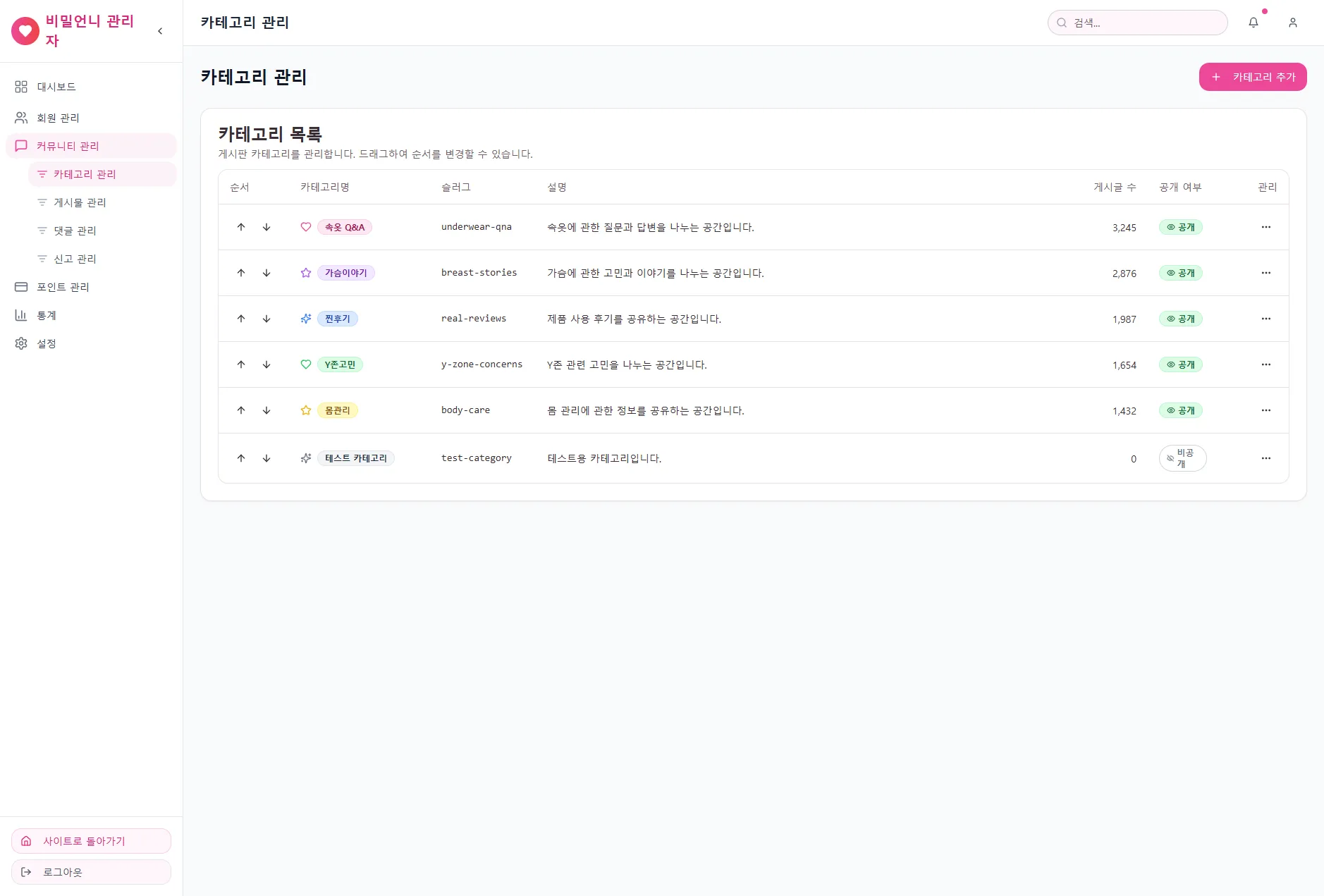Move 찐후기 row up
Image resolution: width=1324 pixels, height=896 pixels.
(x=241, y=319)
